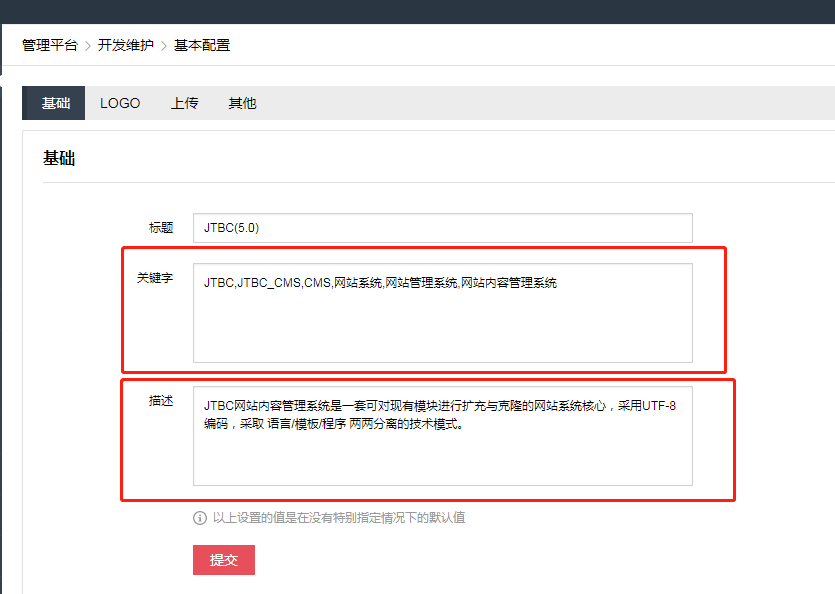This screenshot has height=594, width=835.
Task: Open the 基础 tab
Action: pyautogui.click(x=53, y=103)
